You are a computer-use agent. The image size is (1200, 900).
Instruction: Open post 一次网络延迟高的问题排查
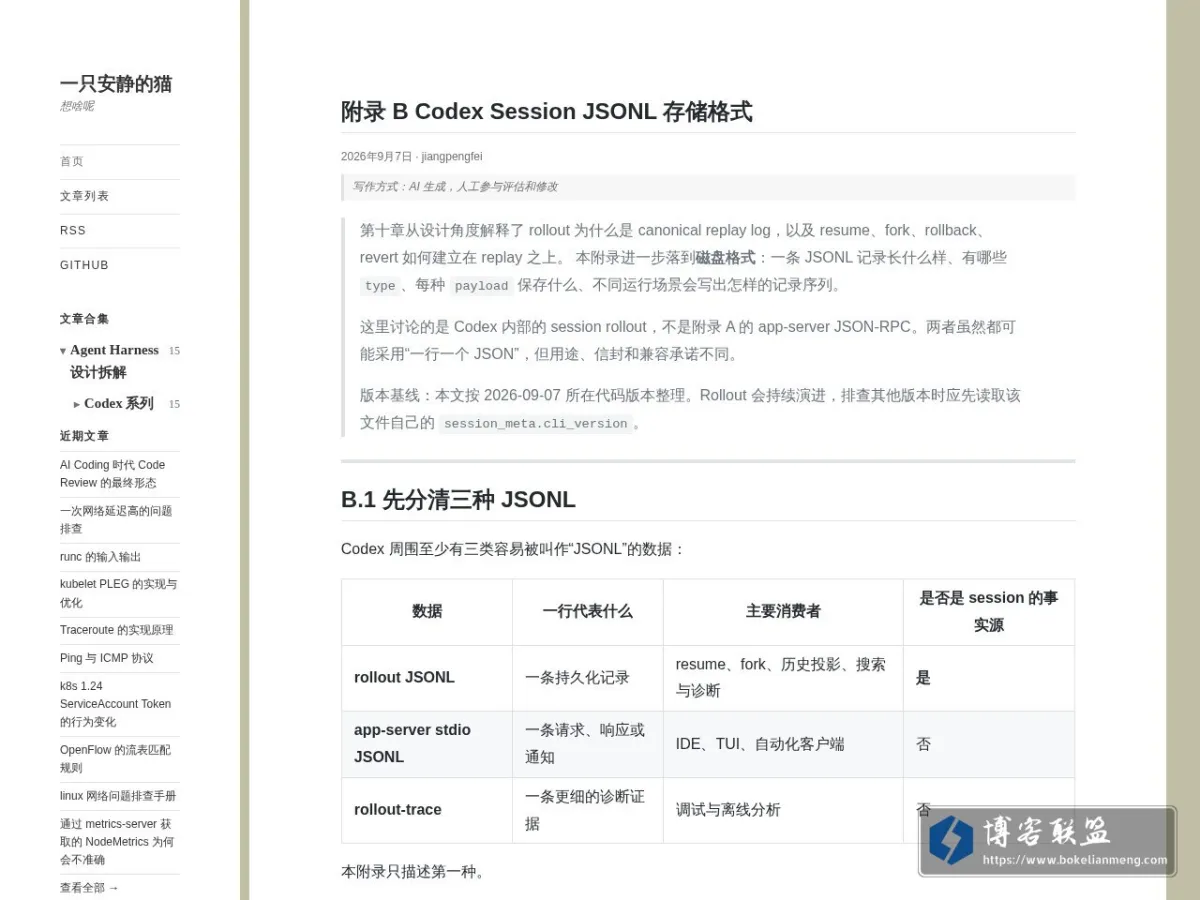116,520
